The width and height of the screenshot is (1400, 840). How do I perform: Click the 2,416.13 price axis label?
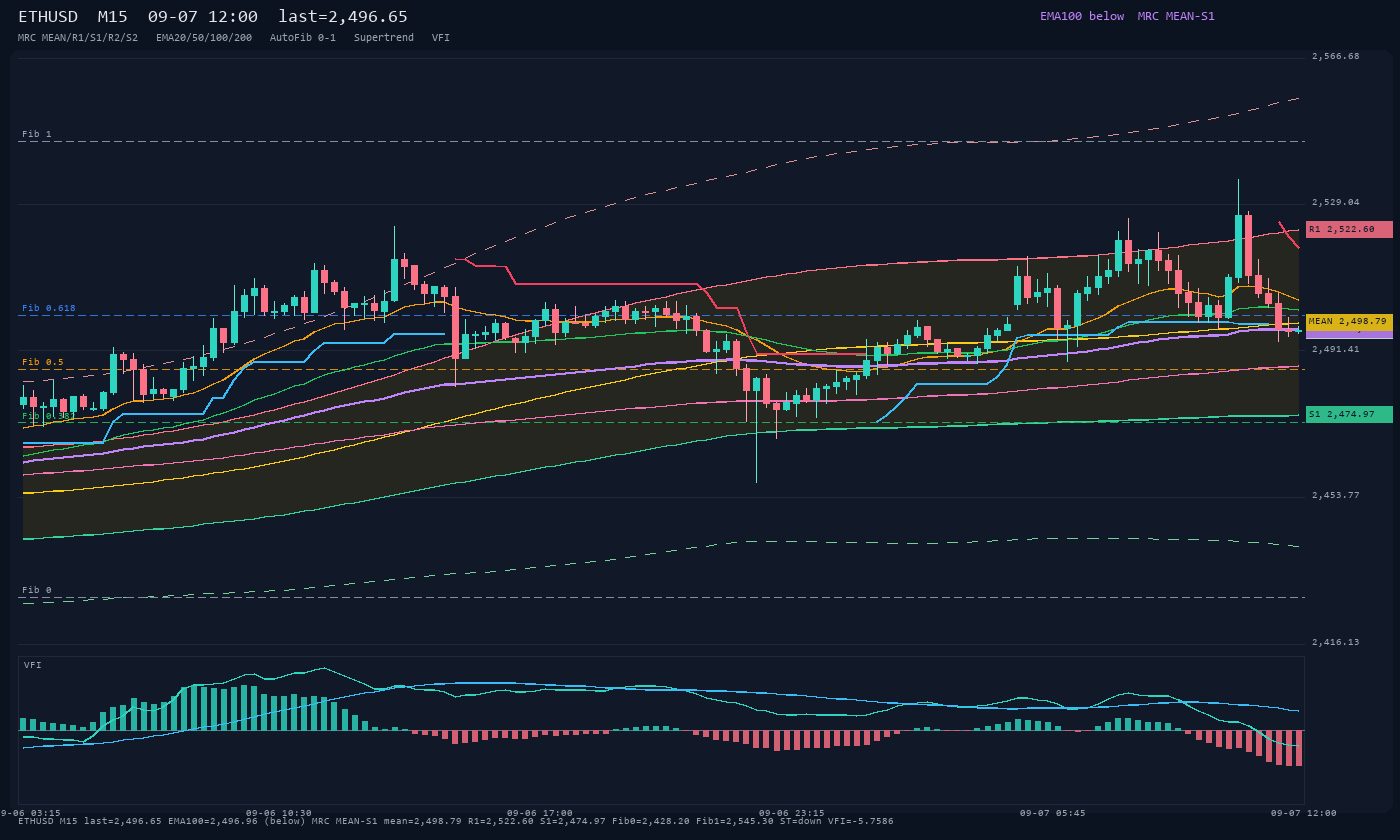click(1336, 642)
